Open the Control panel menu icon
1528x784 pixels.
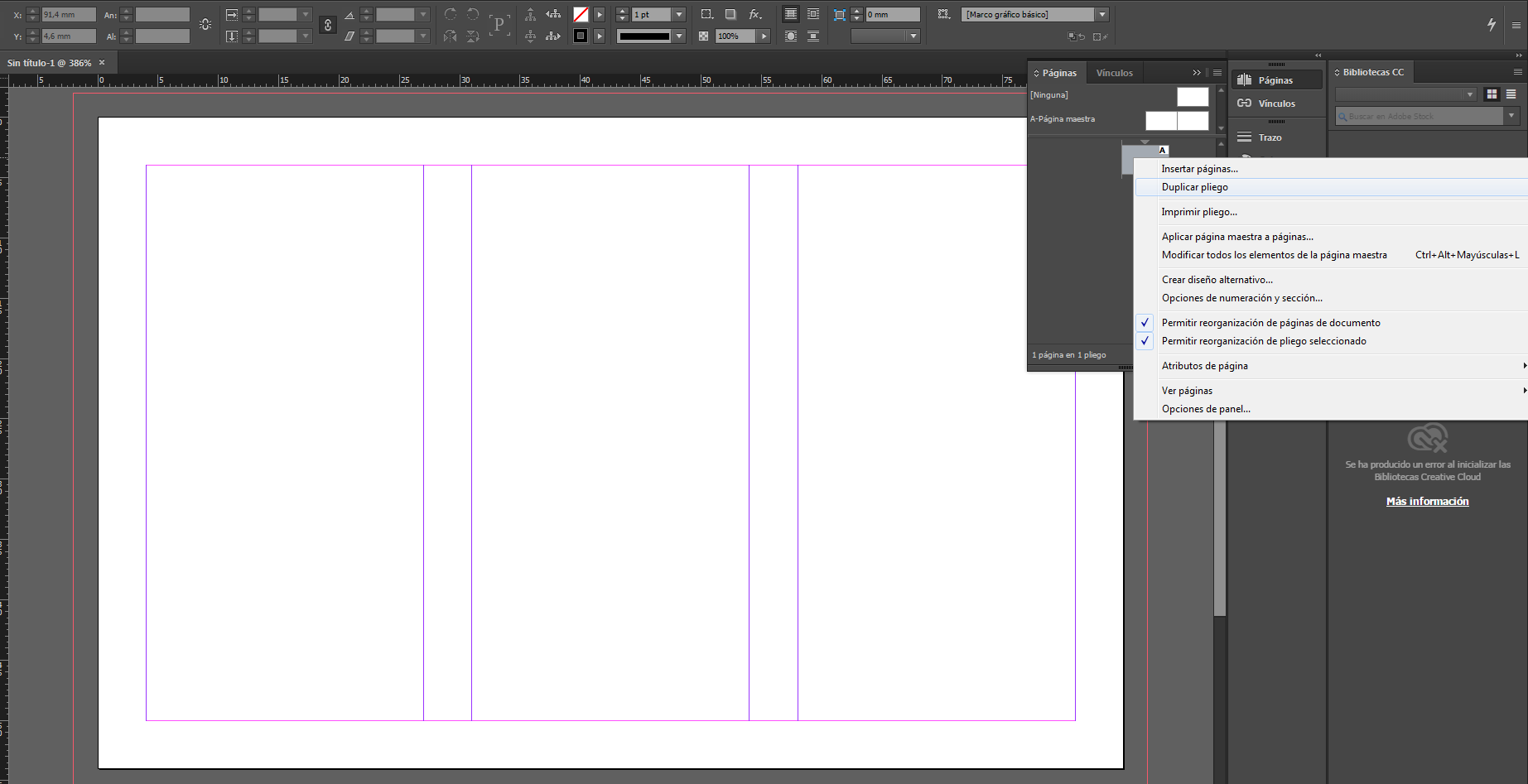pos(1516,25)
